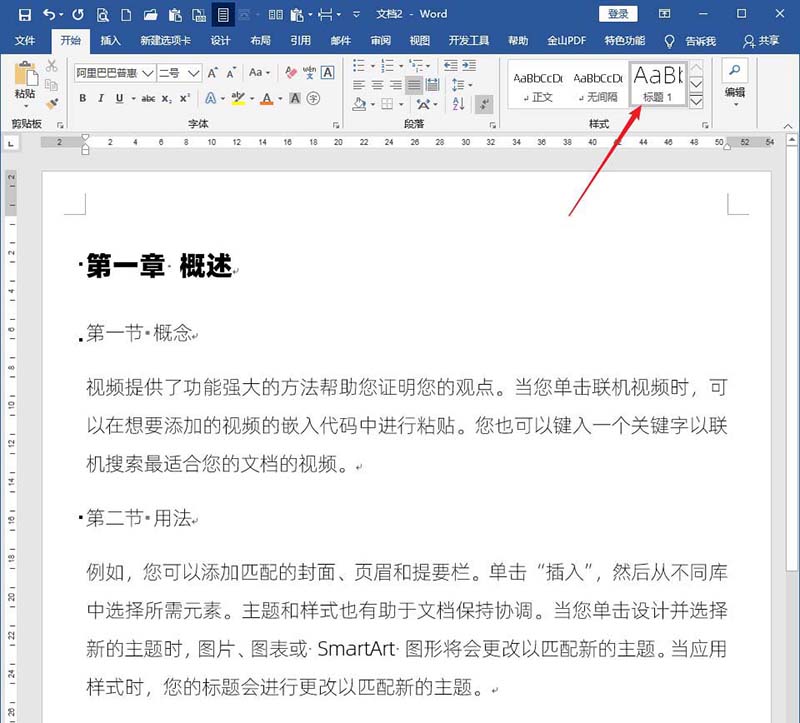Select the subscript icon
Viewport: 800px width, 723px height.
pos(166,96)
